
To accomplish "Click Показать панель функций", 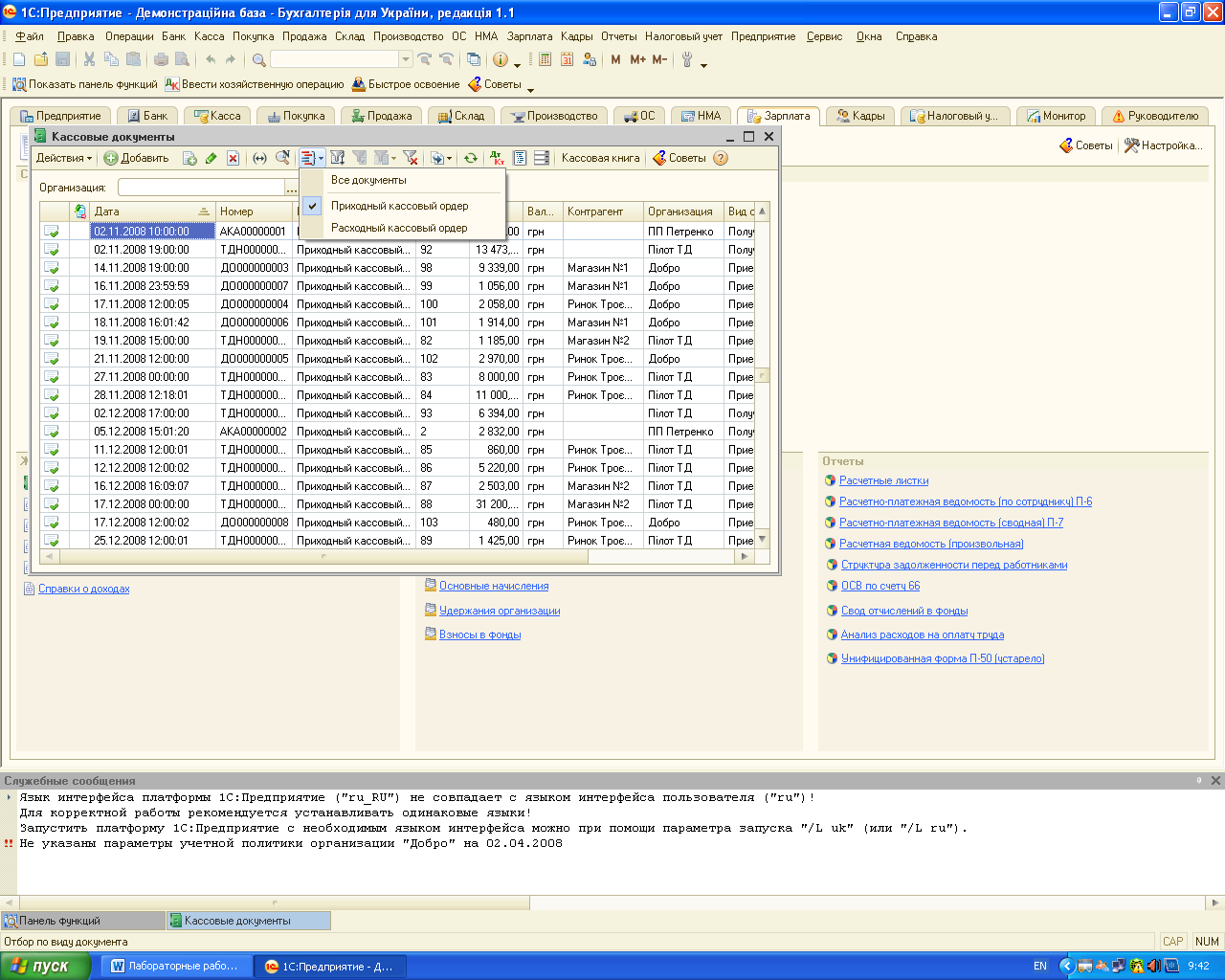I will pyautogui.click(x=85, y=84).
